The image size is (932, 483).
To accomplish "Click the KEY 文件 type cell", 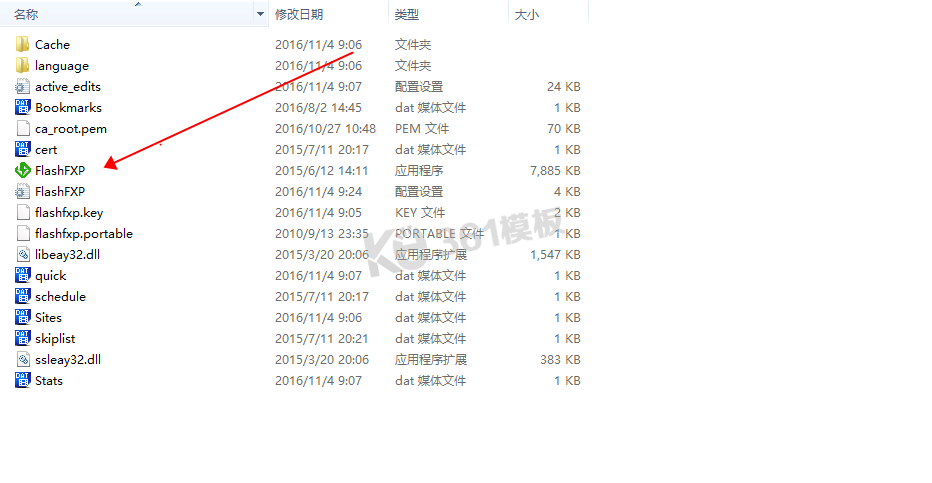I will point(420,213).
